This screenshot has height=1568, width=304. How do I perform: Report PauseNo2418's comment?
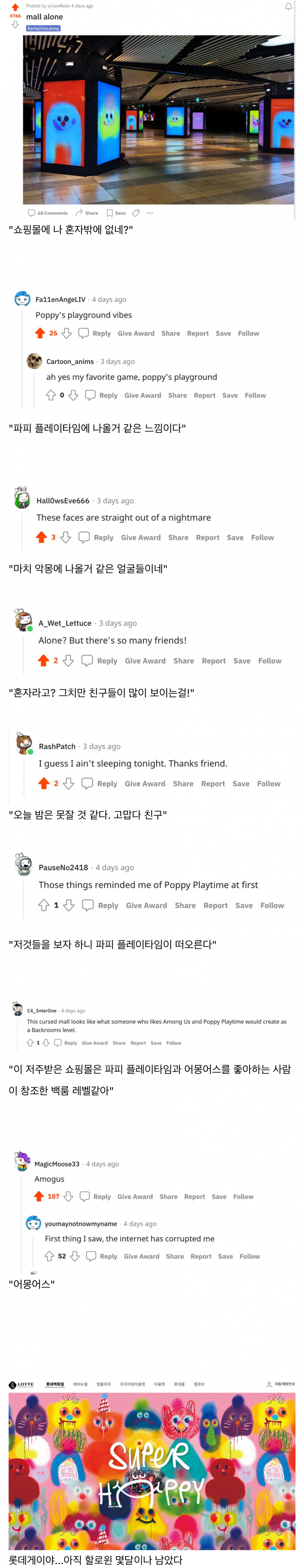[216, 905]
